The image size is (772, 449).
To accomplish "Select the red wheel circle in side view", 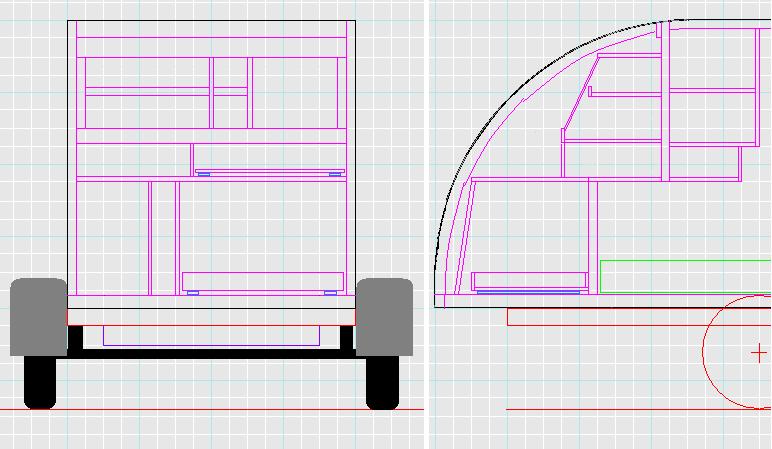I will point(737,352).
